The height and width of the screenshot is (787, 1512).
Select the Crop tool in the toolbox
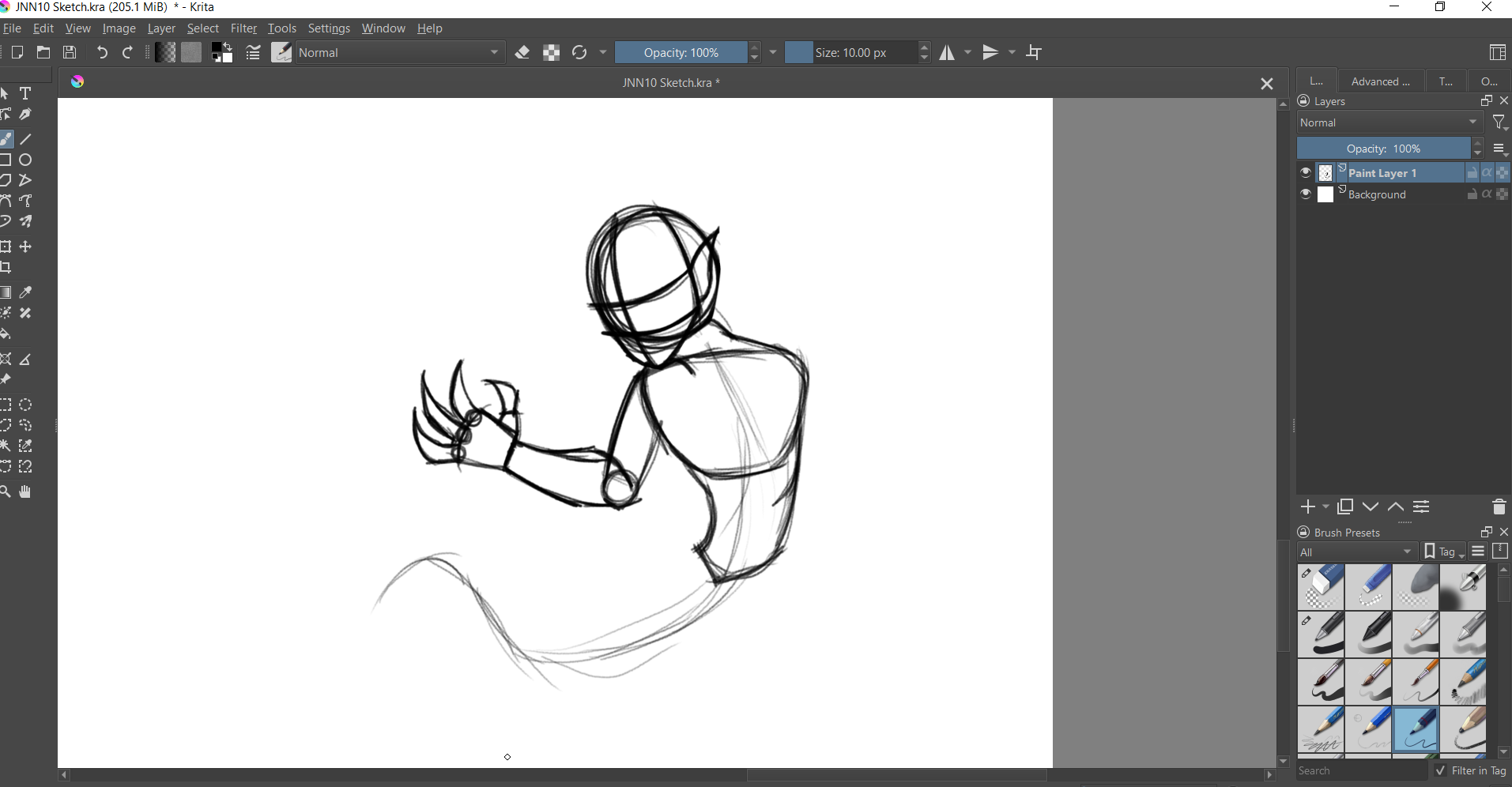(6, 268)
